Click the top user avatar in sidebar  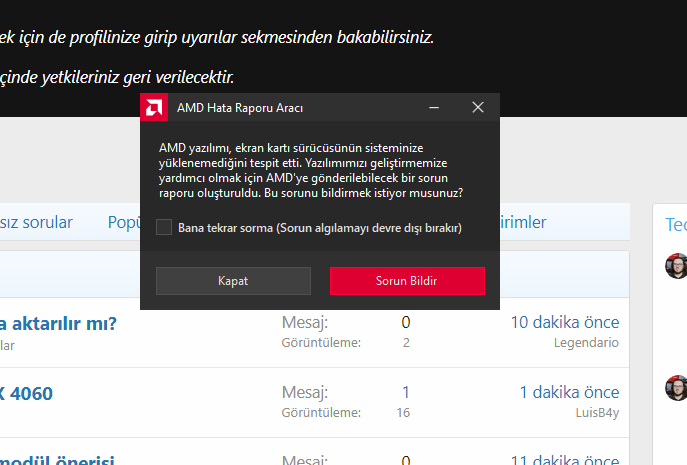[x=676, y=266]
